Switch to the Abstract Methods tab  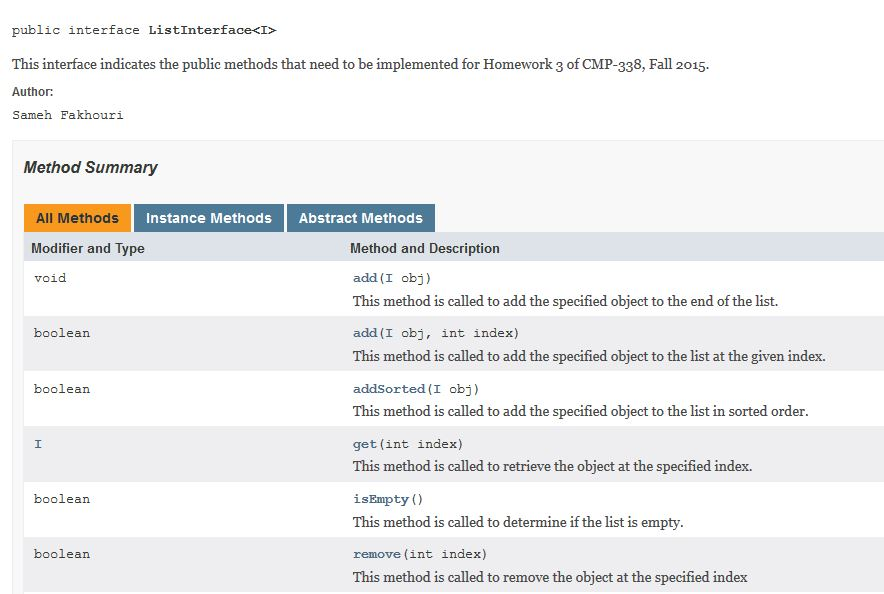[x=361, y=217]
